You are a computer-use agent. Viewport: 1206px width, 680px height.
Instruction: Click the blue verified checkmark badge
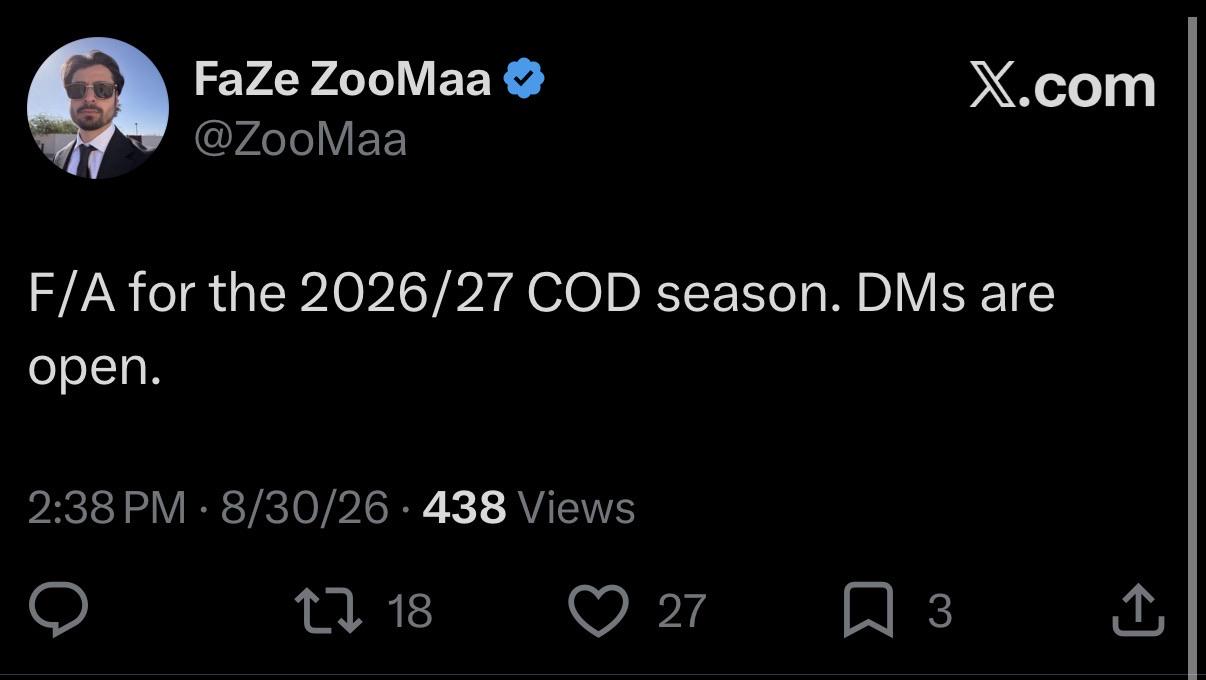pos(524,79)
